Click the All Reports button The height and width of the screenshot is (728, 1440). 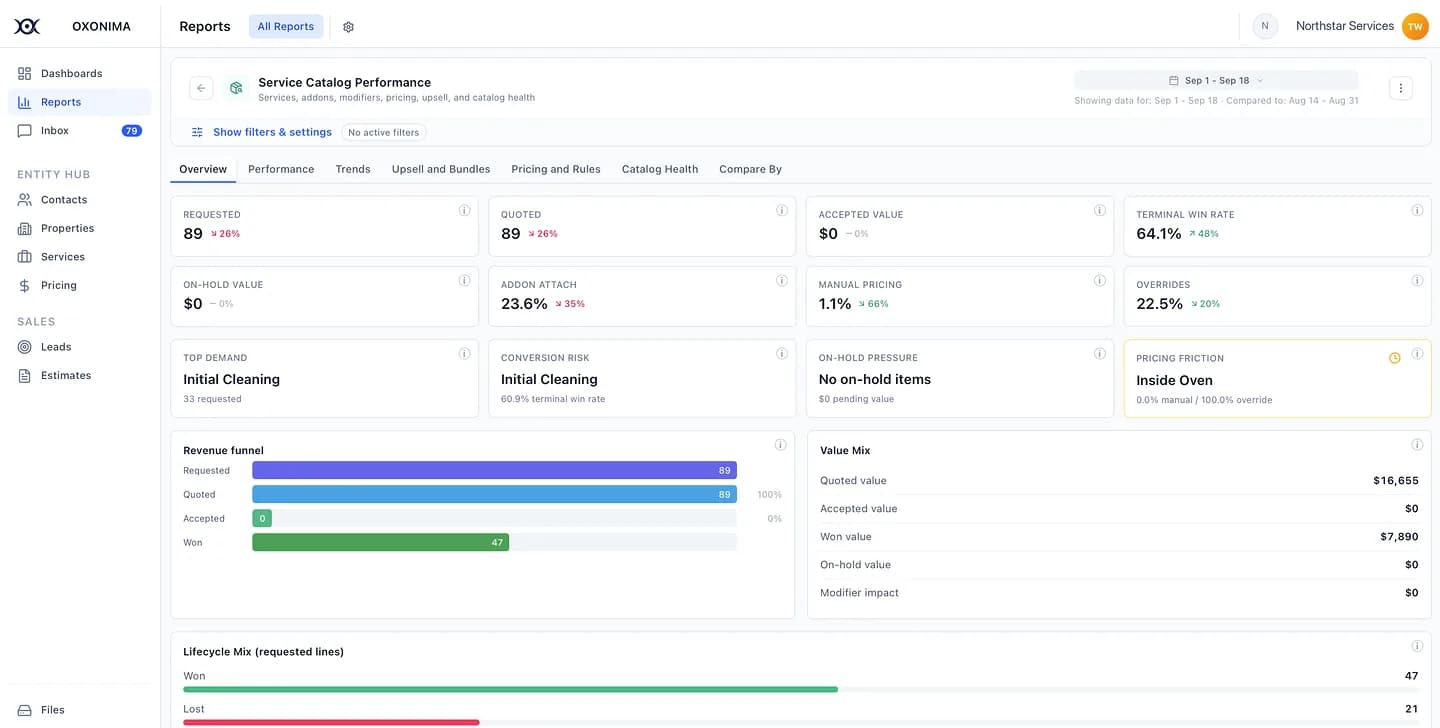(286, 26)
